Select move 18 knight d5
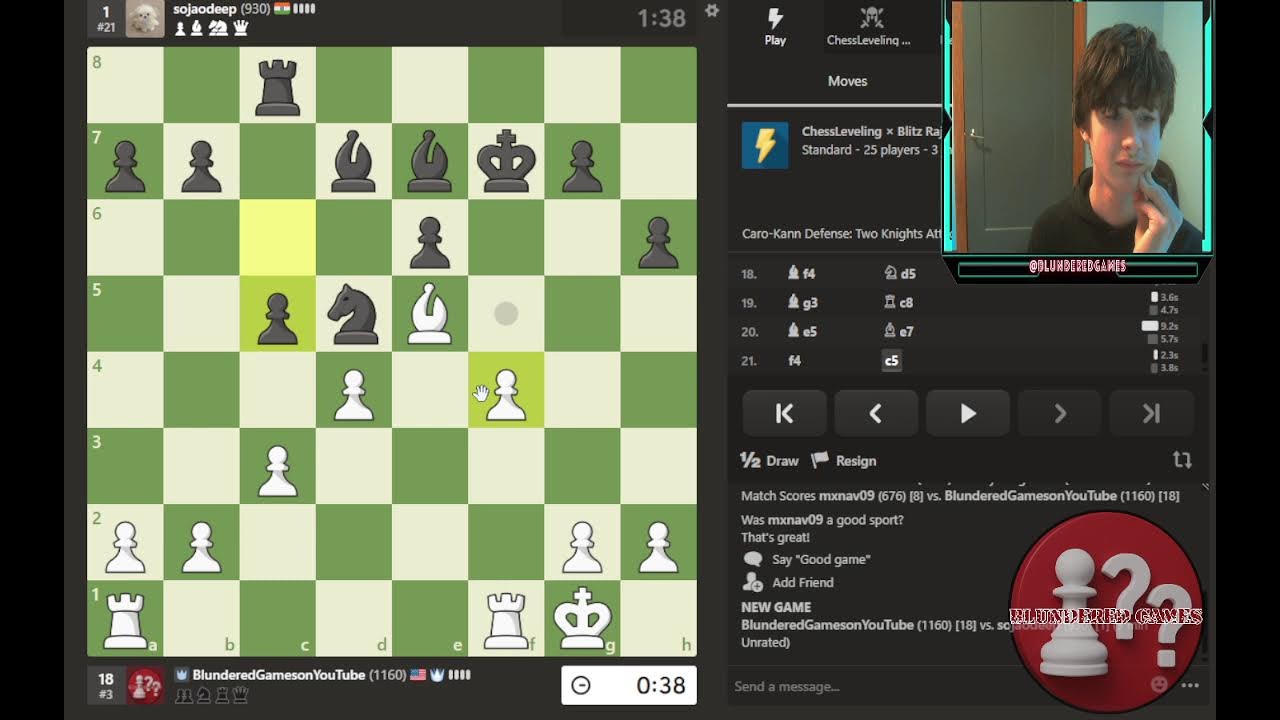Screen dimensions: 1280x720 tap(900, 273)
